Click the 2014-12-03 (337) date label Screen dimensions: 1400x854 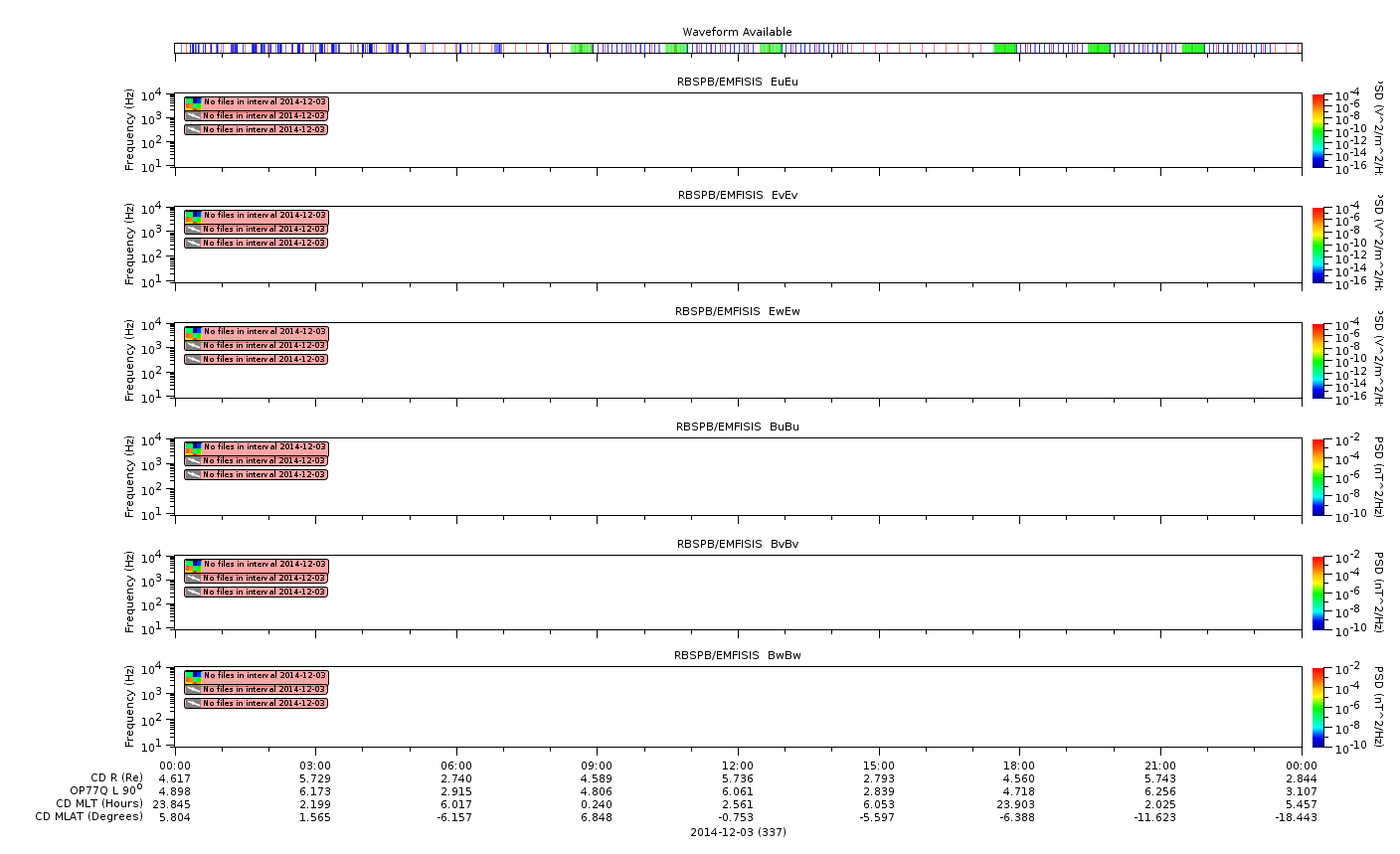coord(738,832)
